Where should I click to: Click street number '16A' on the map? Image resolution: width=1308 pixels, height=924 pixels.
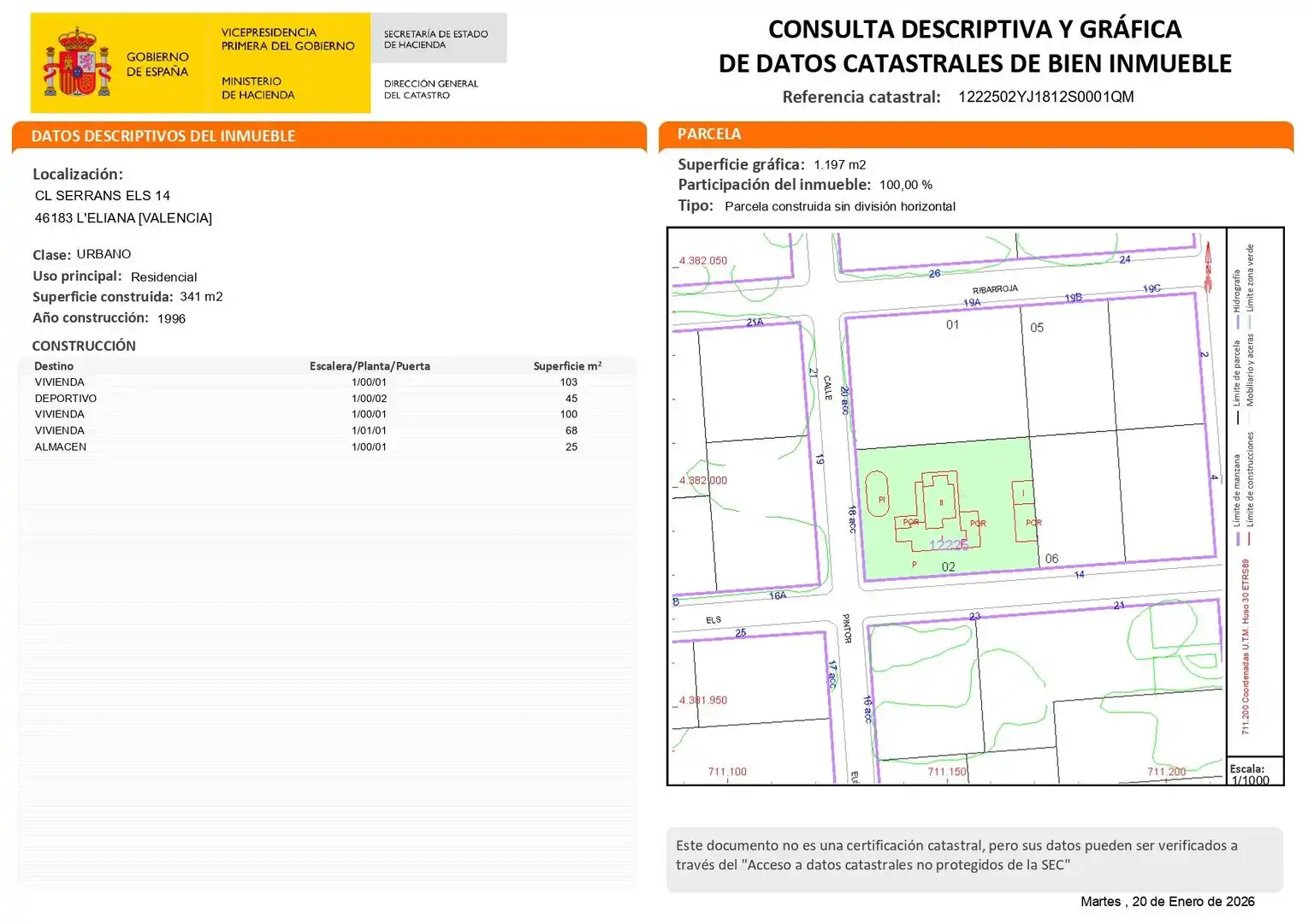(x=778, y=595)
